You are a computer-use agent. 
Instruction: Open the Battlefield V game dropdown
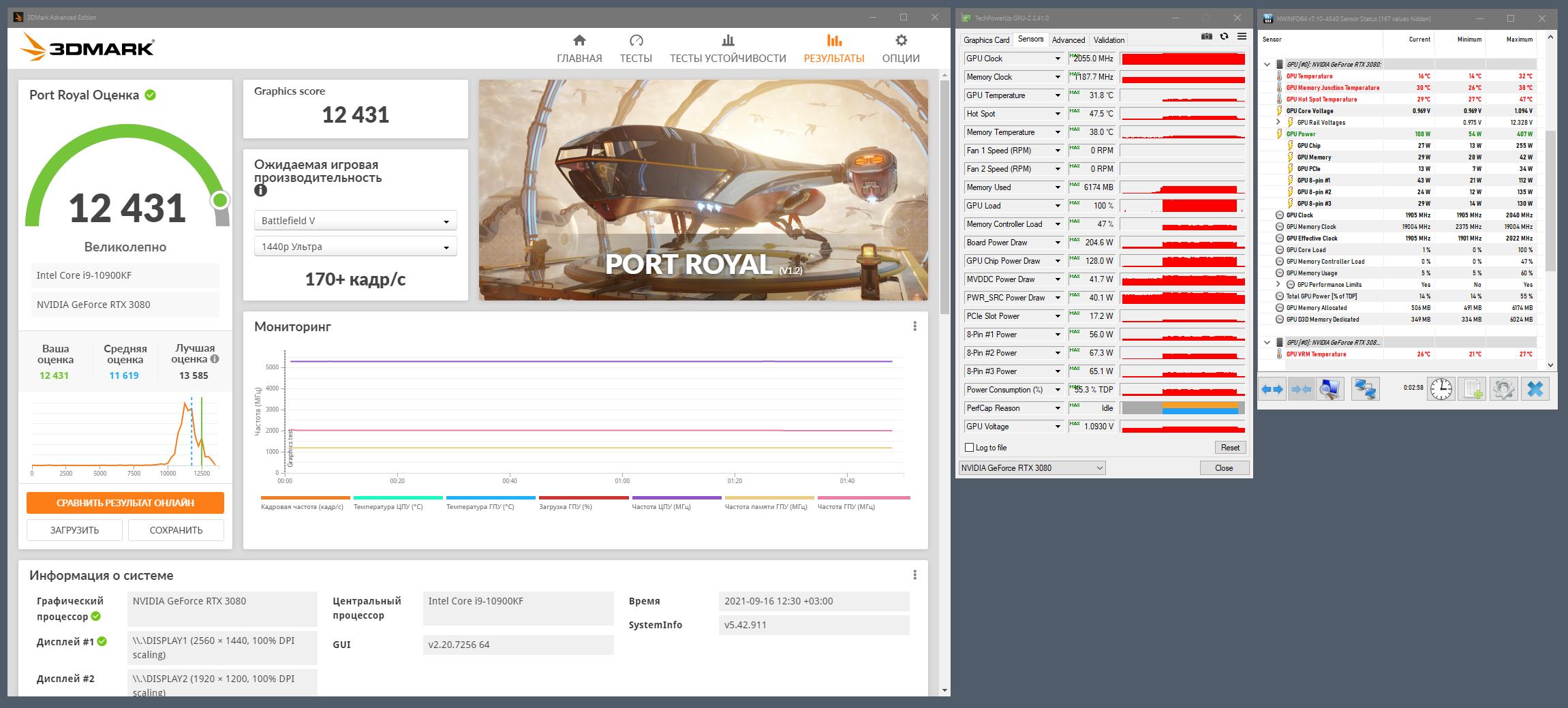pyautogui.click(x=355, y=221)
